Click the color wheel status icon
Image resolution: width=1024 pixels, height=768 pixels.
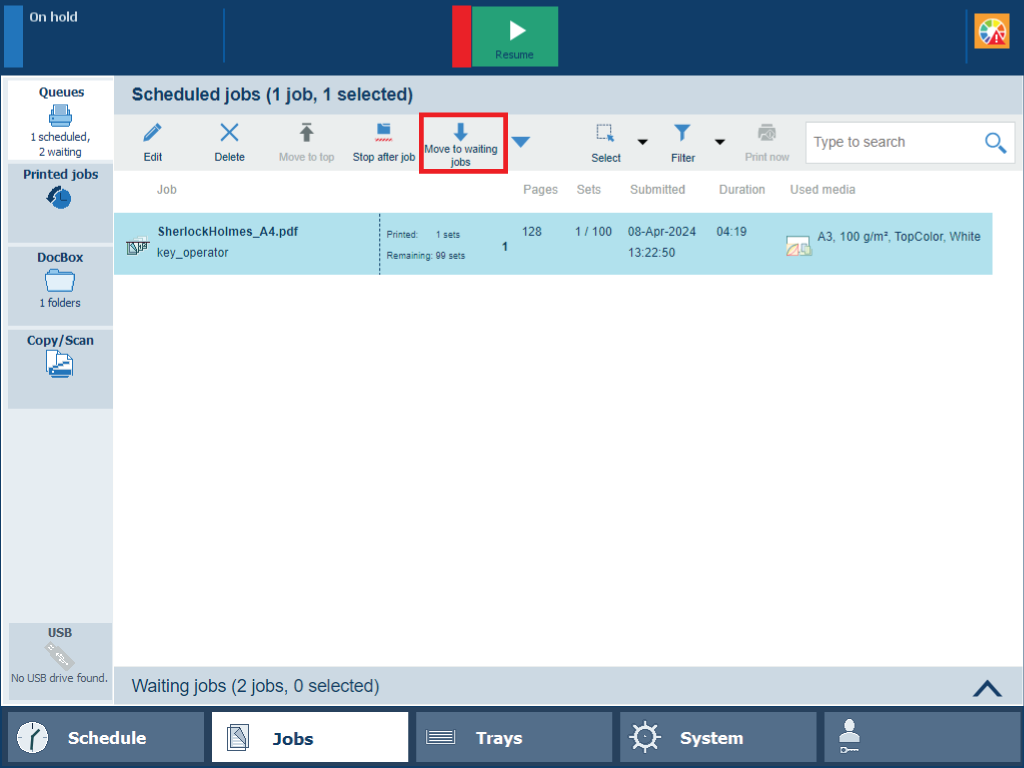[x=992, y=32]
